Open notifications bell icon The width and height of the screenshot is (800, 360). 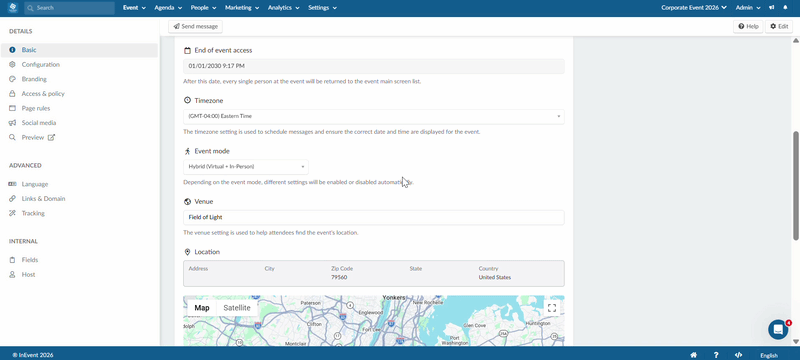coord(785,8)
